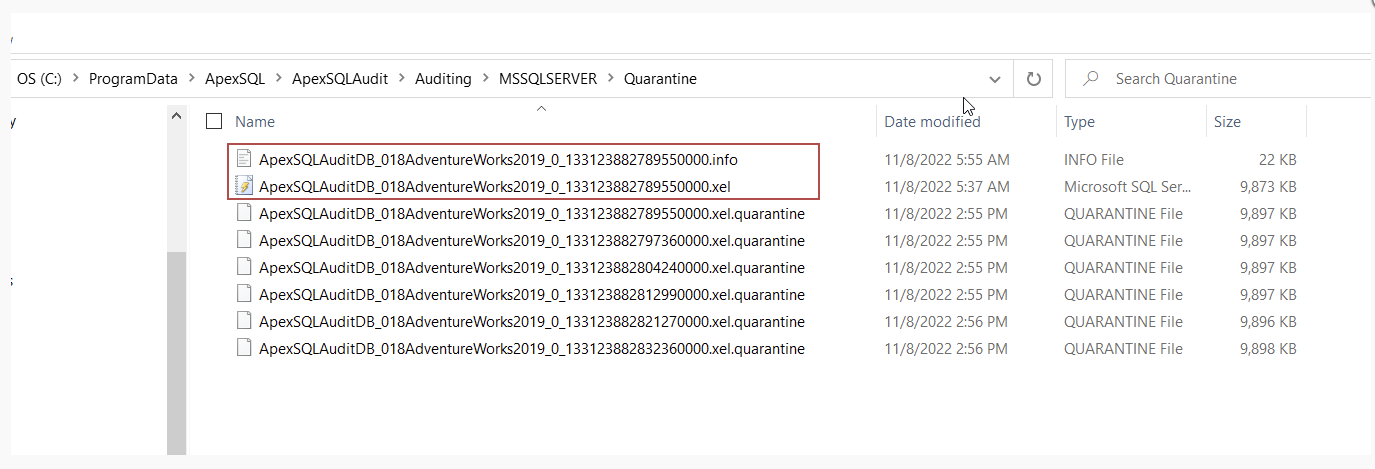The height and width of the screenshot is (469, 1375).
Task: Click the Microsoft SQL Ser... type cell
Action: click(1127, 186)
